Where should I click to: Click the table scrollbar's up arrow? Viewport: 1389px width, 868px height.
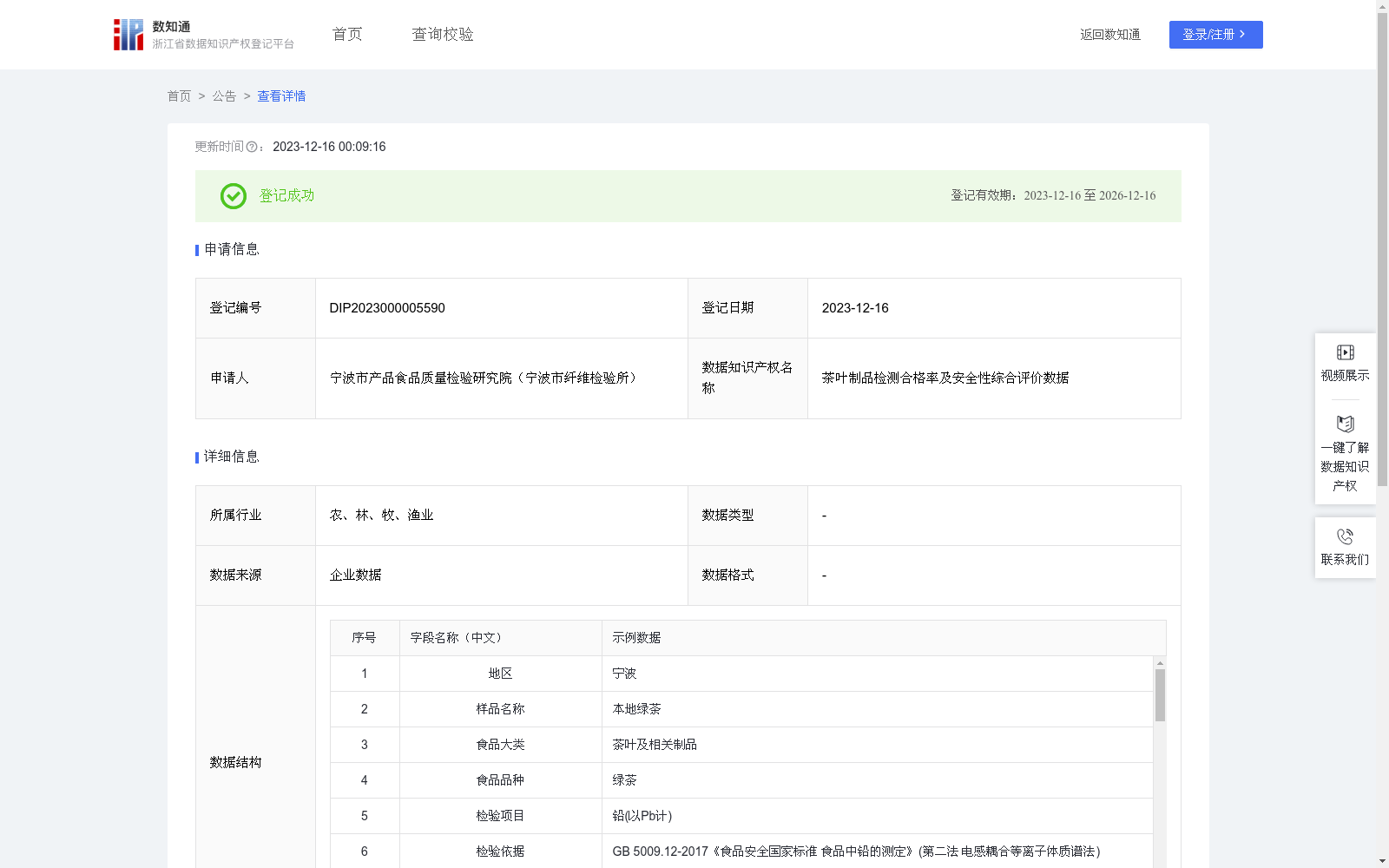[x=1160, y=663]
